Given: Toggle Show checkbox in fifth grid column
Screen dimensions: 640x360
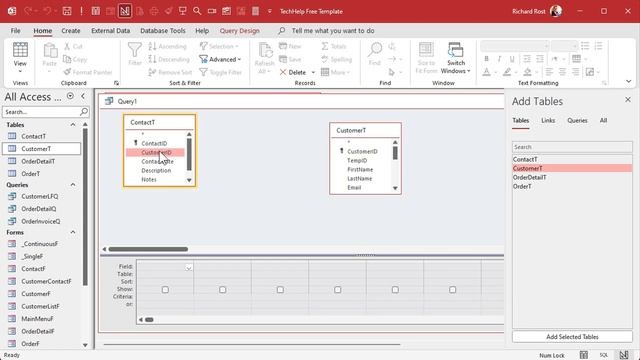Looking at the screenshot, I should tap(395, 290).
